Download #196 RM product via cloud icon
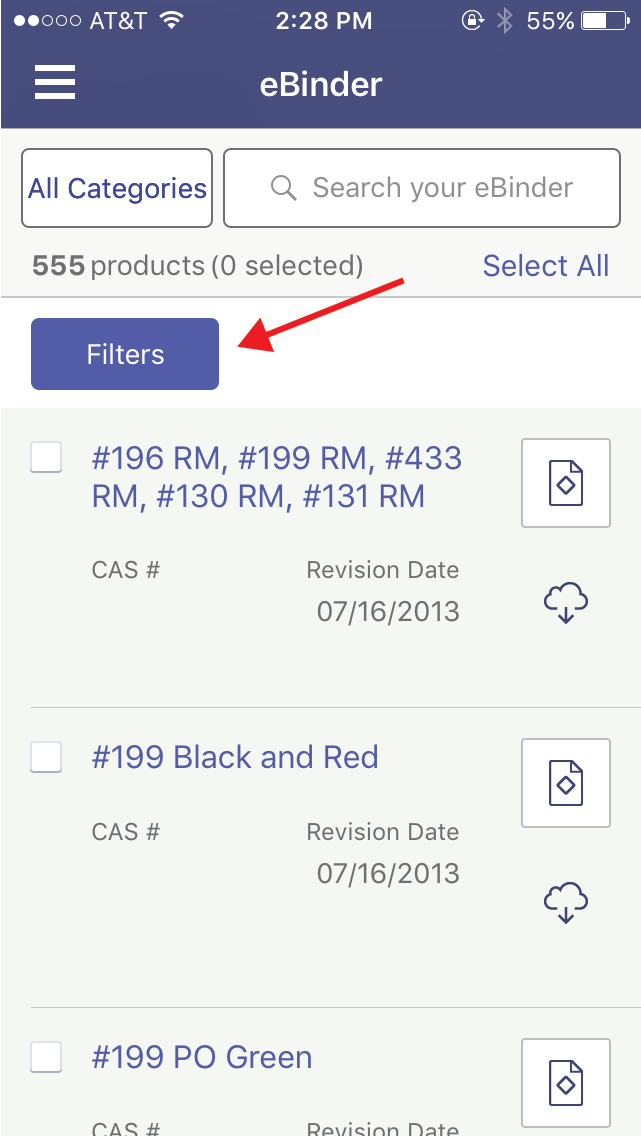Viewport: 641px width, 1136px height. [x=565, y=604]
